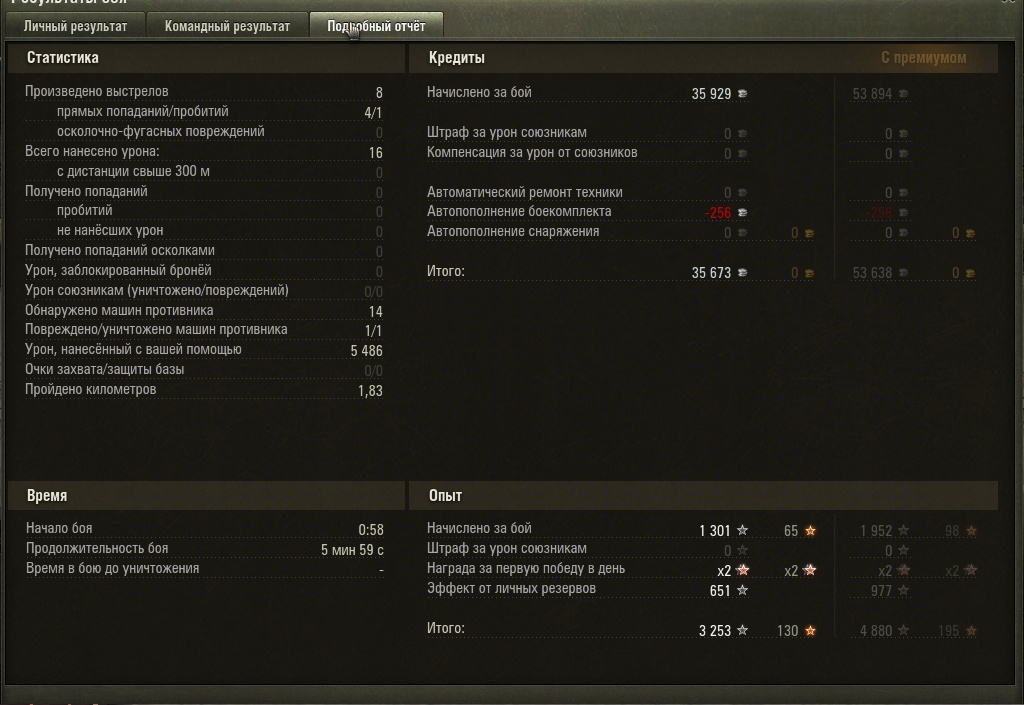The width and height of the screenshot is (1024, 705).
Task: Click Урон, заблокированный бронёй label
Action: (x=118, y=270)
